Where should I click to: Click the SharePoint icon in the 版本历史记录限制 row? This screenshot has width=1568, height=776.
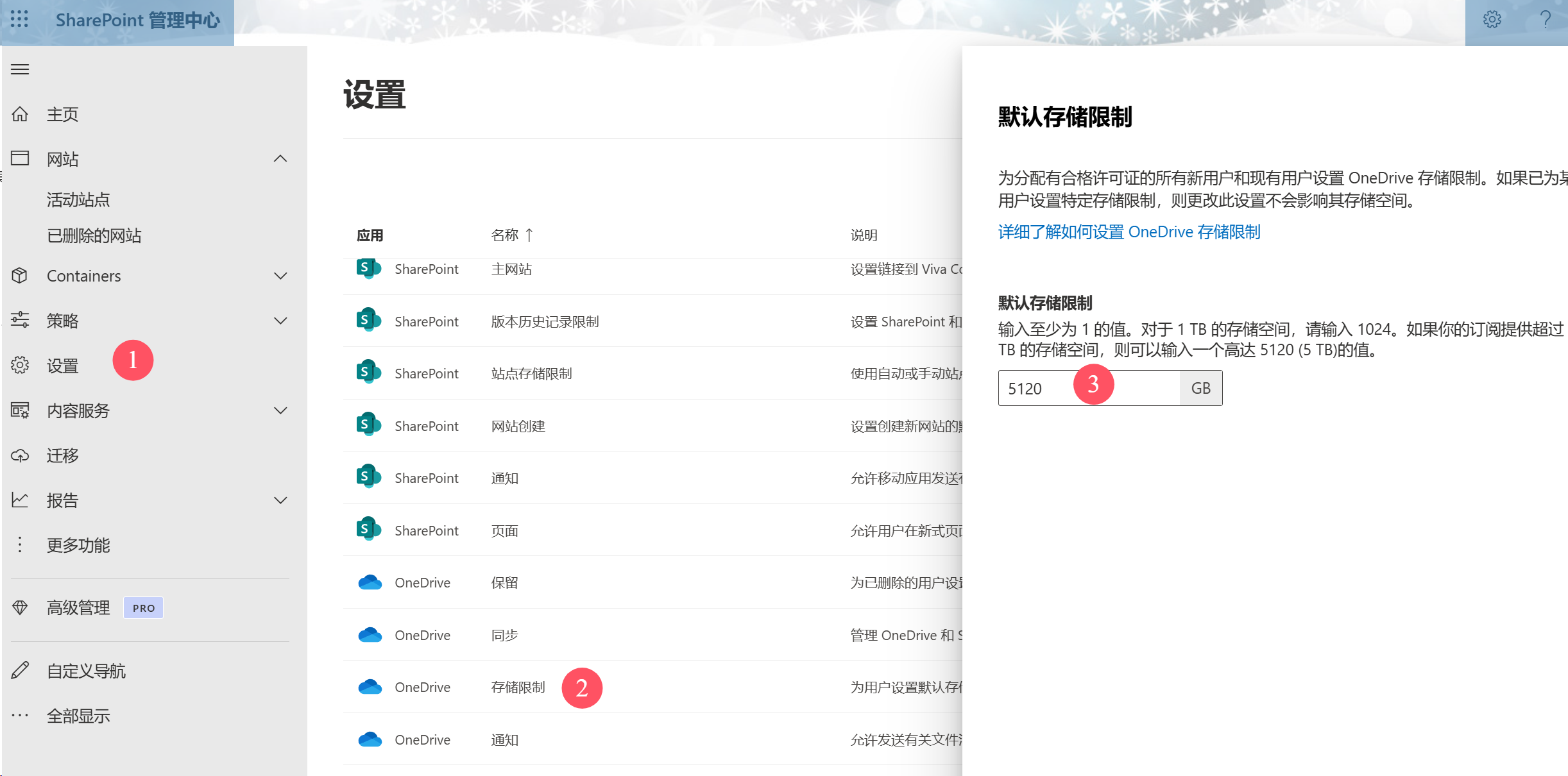coord(369,320)
